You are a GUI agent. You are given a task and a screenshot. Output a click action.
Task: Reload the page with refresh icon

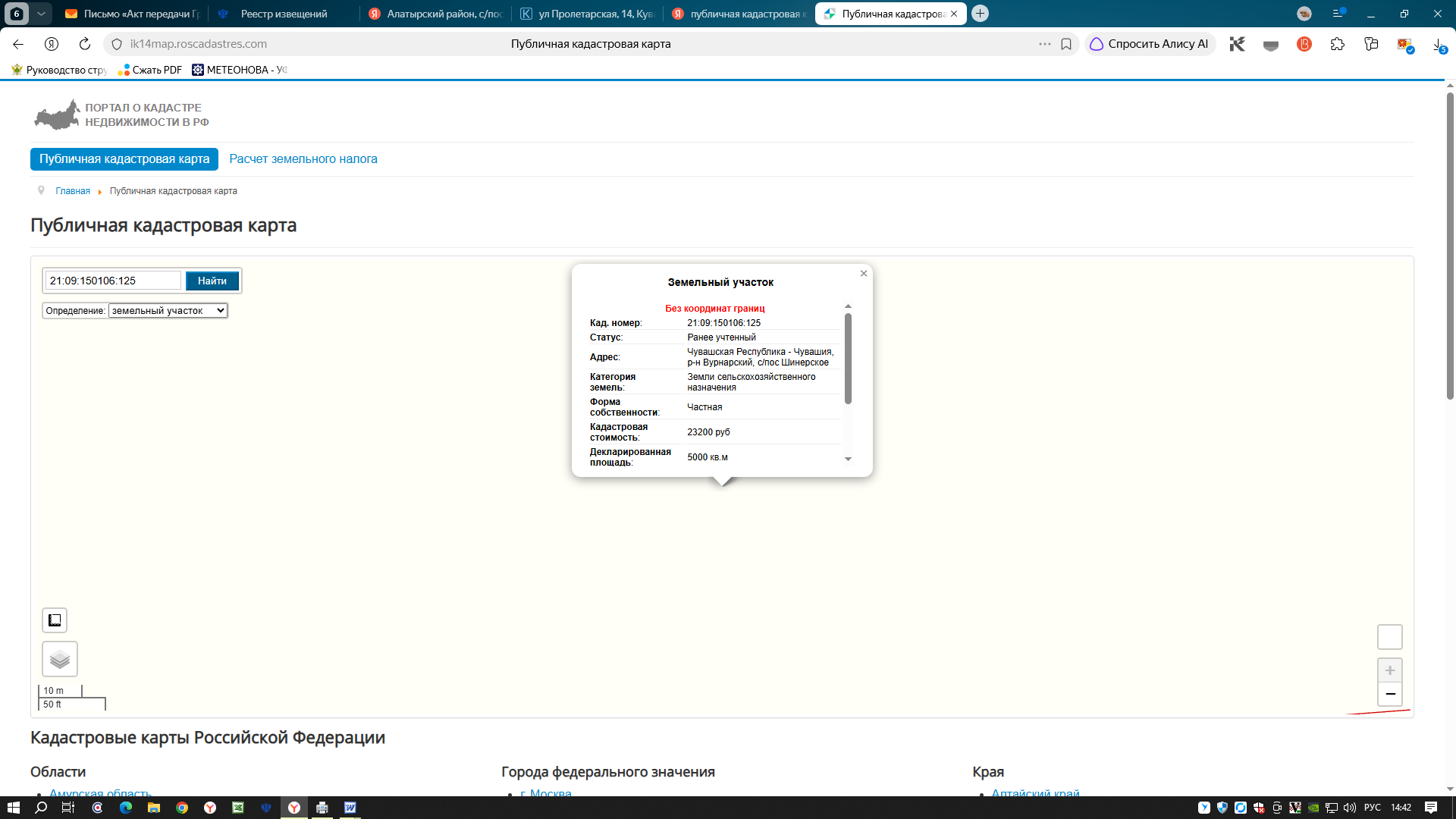[85, 44]
